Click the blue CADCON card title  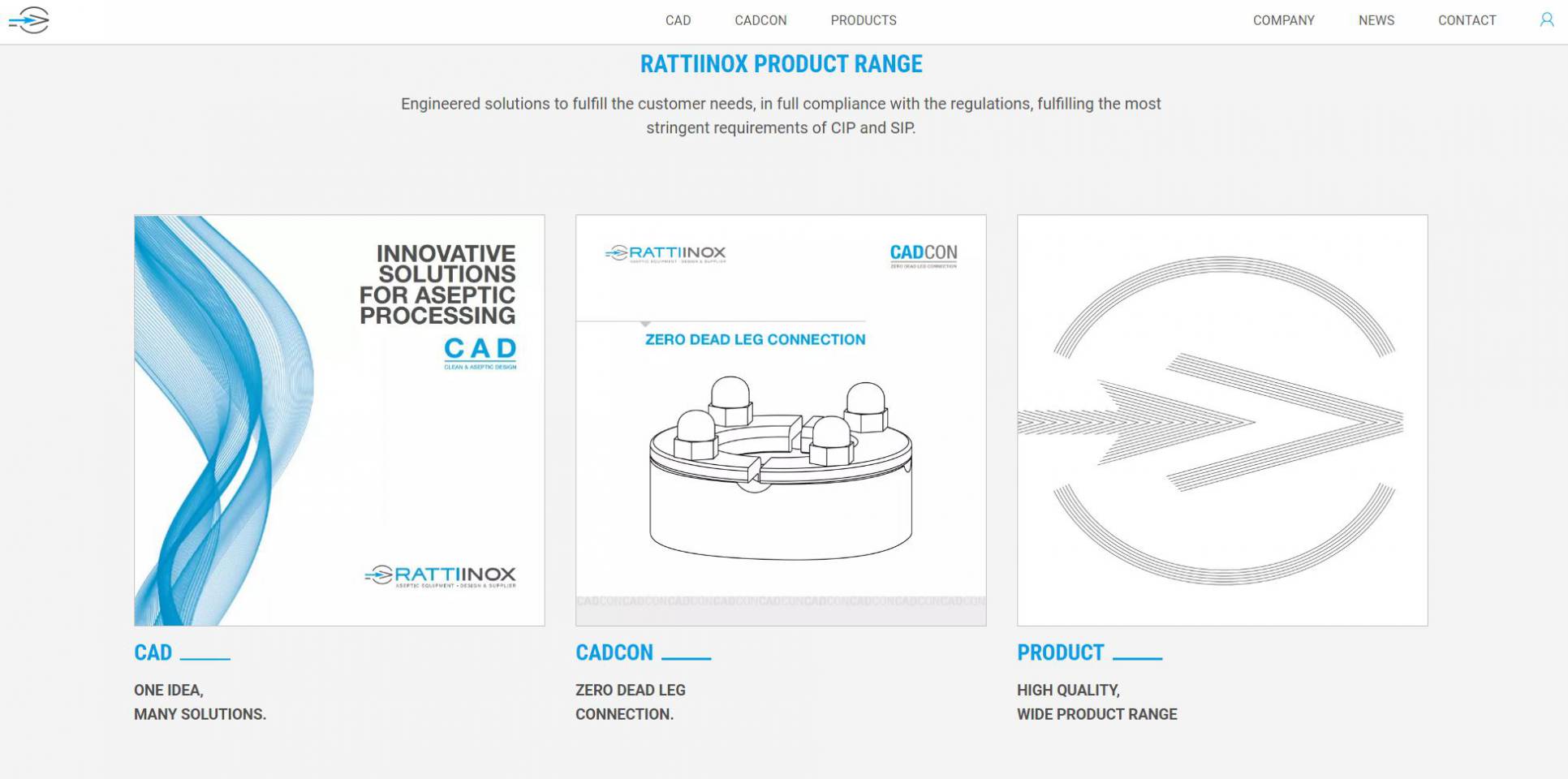[x=614, y=652]
